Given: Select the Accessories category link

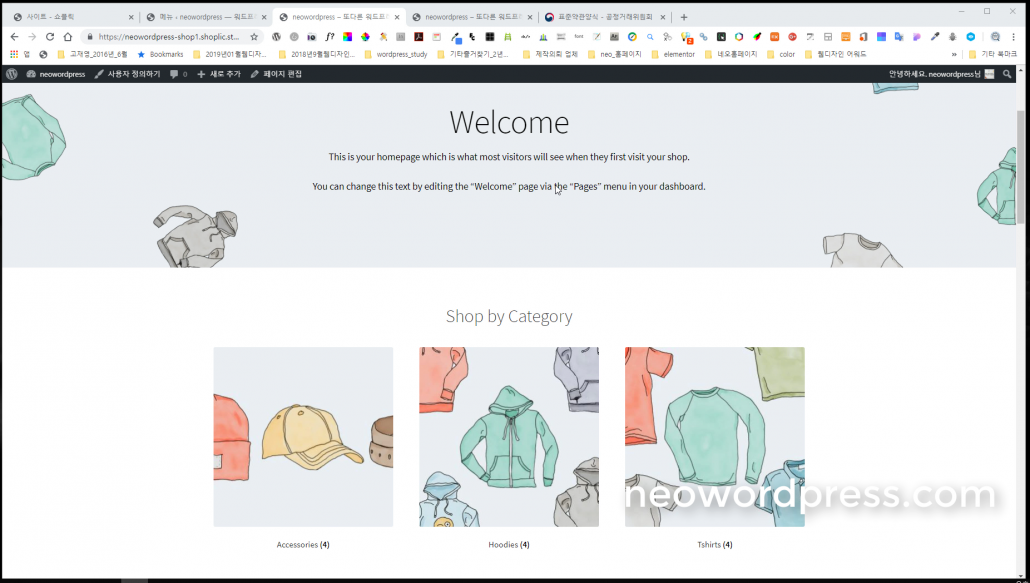Looking at the screenshot, I should 297,545.
